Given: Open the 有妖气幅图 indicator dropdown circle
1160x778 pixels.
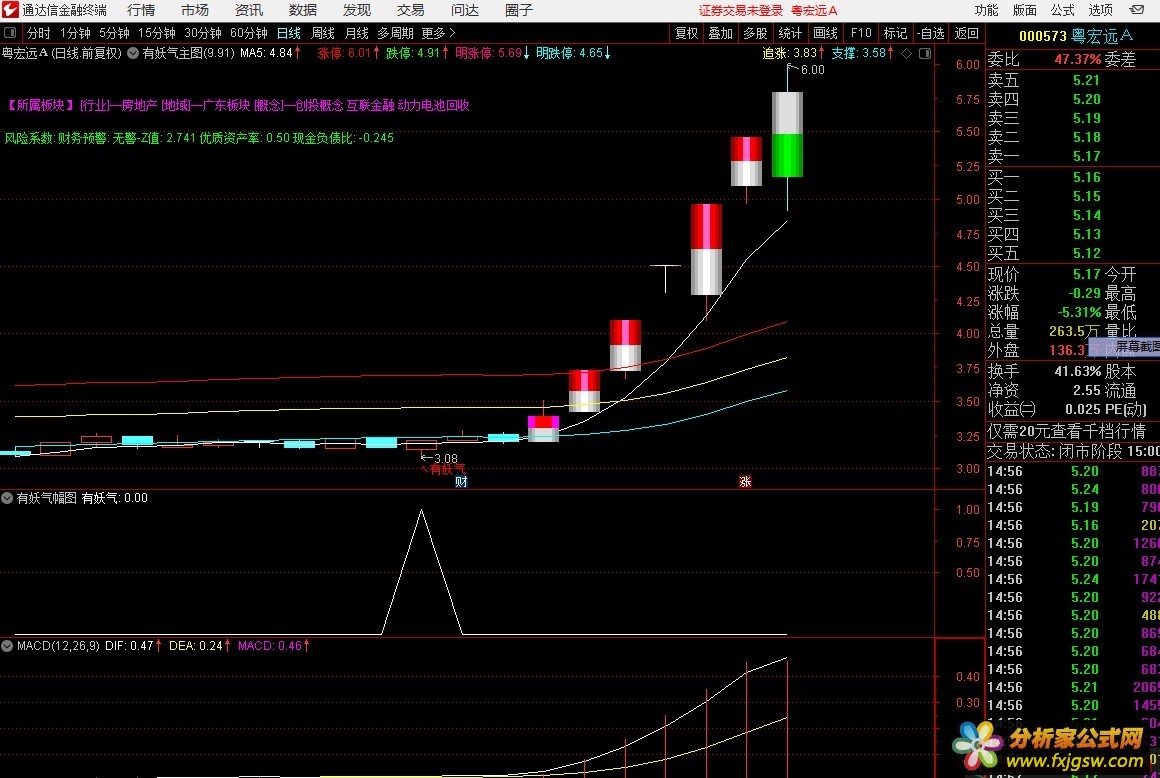Looking at the screenshot, I should [x=7, y=498].
